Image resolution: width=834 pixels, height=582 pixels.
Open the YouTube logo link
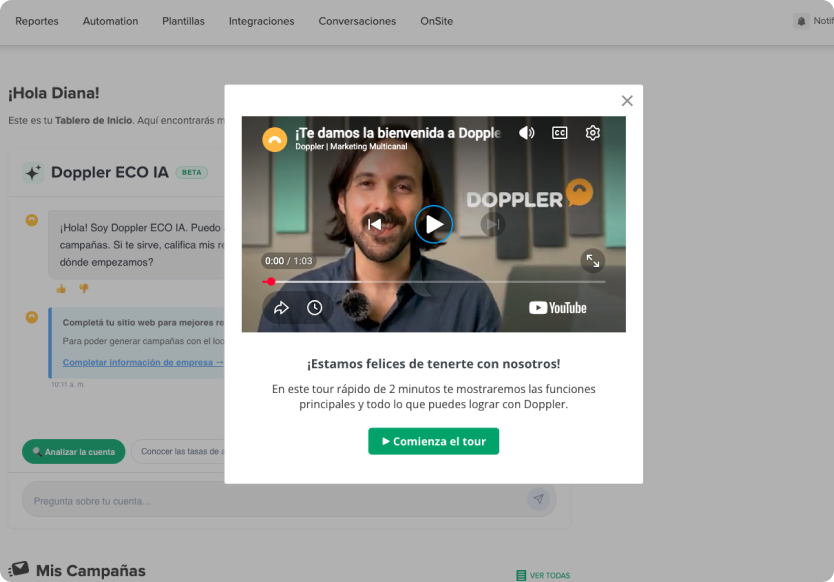tap(557, 307)
